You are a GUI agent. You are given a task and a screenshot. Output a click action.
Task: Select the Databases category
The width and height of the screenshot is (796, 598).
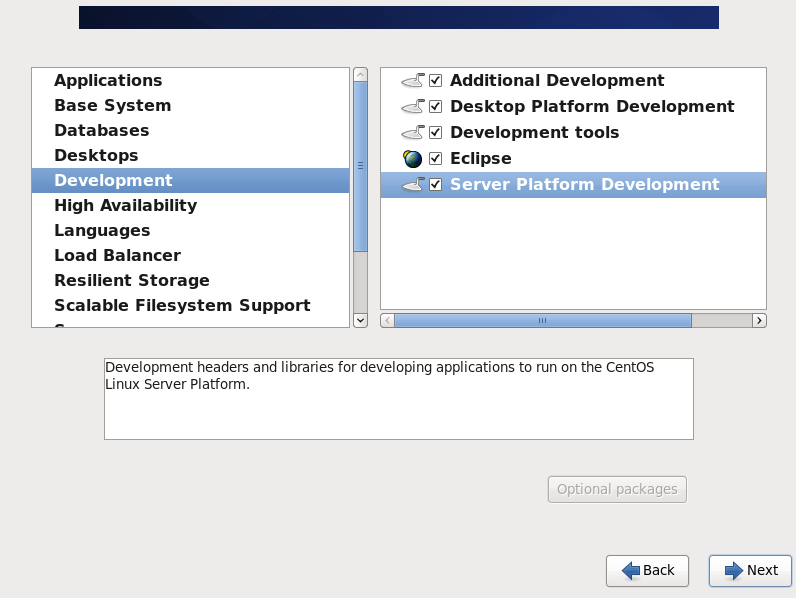(101, 131)
